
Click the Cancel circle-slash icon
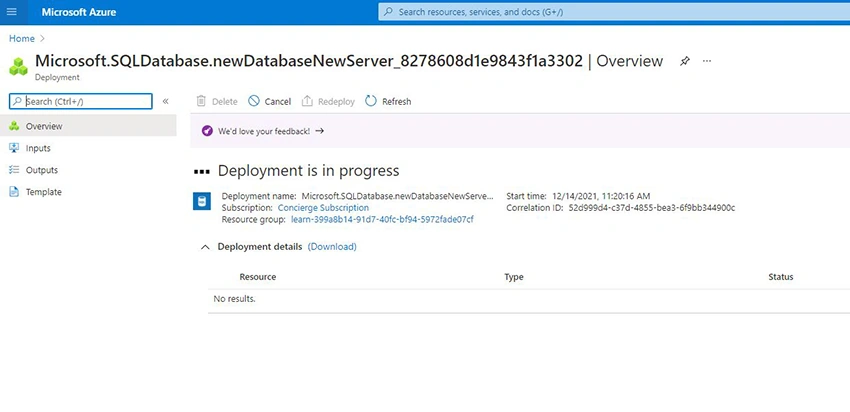click(254, 101)
